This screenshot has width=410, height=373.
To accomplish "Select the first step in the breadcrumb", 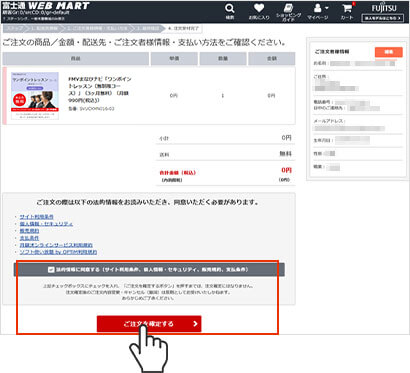I will 15,28.
